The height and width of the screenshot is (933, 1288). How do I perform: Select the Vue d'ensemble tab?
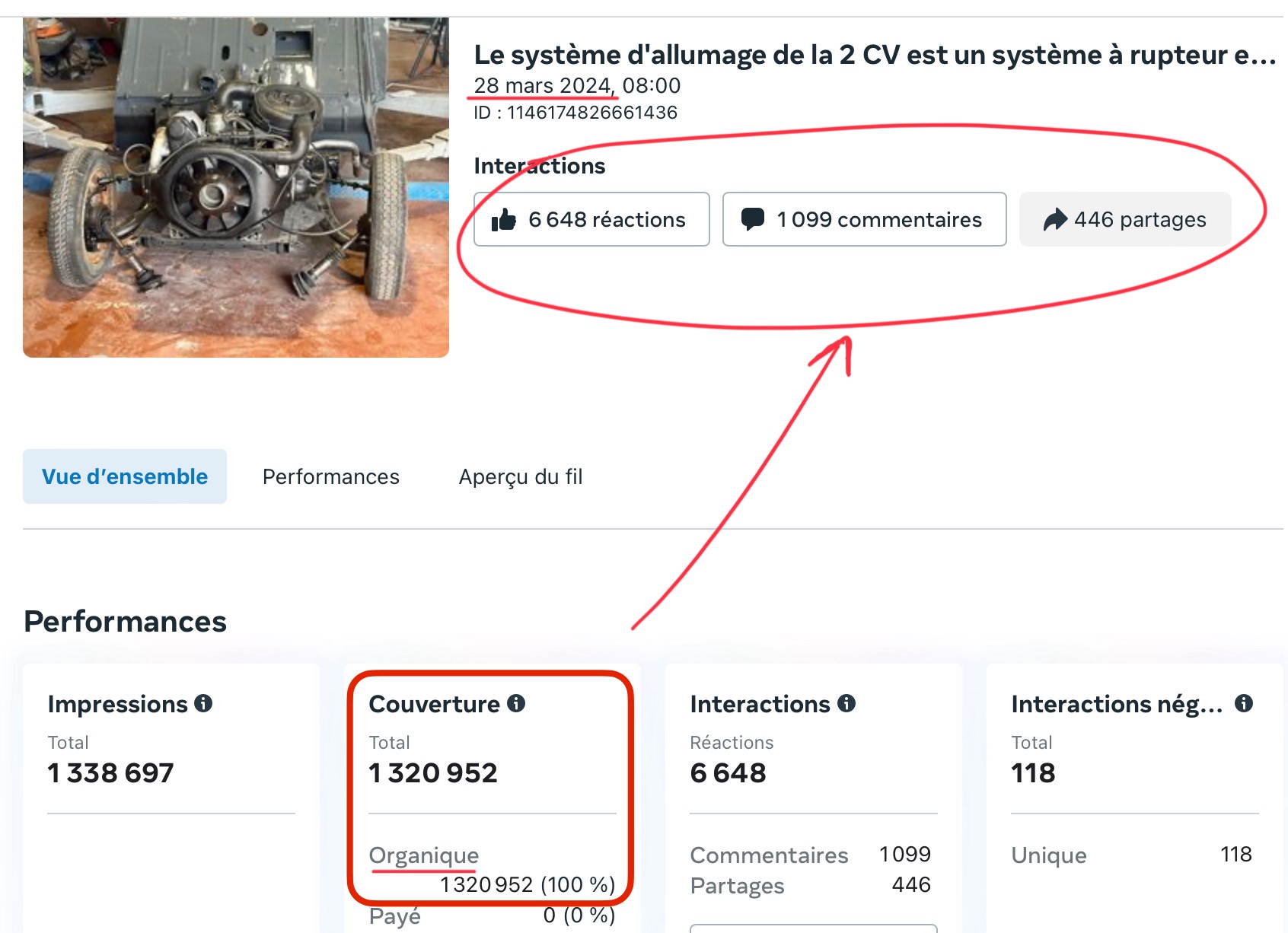coord(125,476)
